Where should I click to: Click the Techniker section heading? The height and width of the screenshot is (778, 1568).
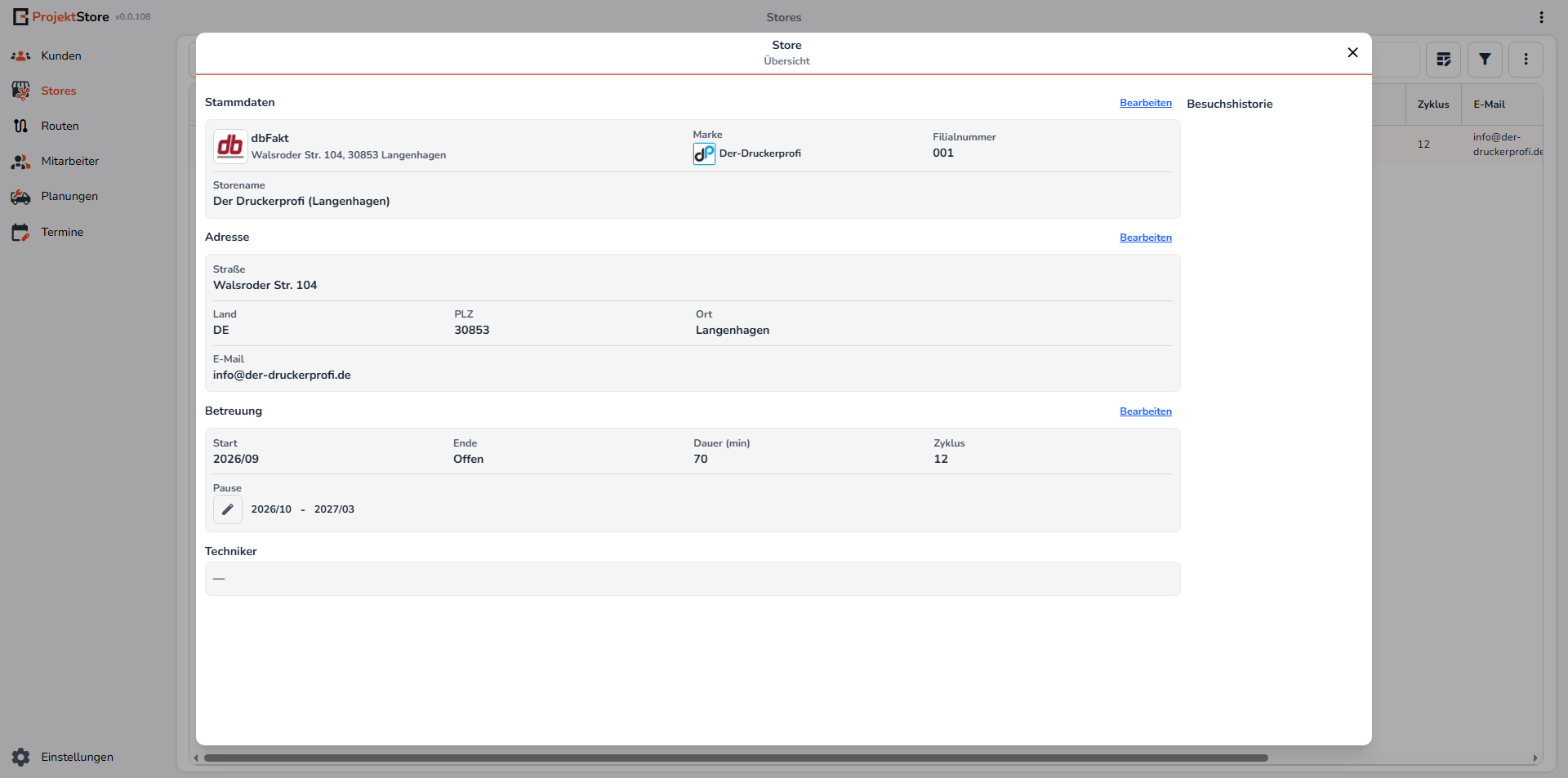231,551
